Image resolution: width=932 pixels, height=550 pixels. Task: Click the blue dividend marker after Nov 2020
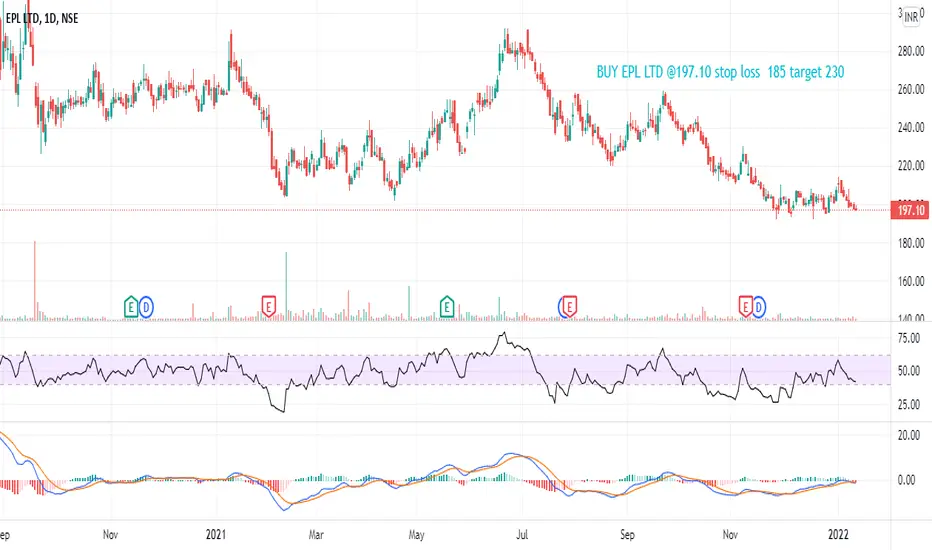pyautogui.click(x=146, y=307)
